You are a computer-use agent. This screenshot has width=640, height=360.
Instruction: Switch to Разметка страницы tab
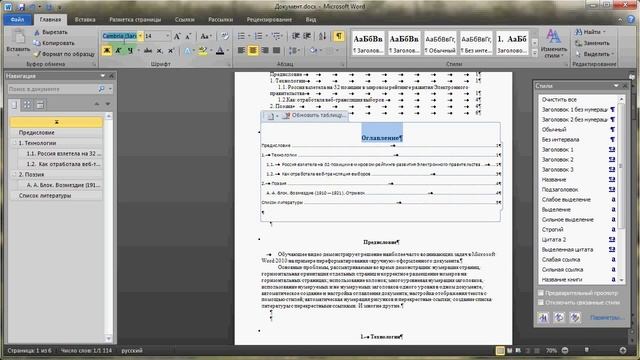pos(135,20)
